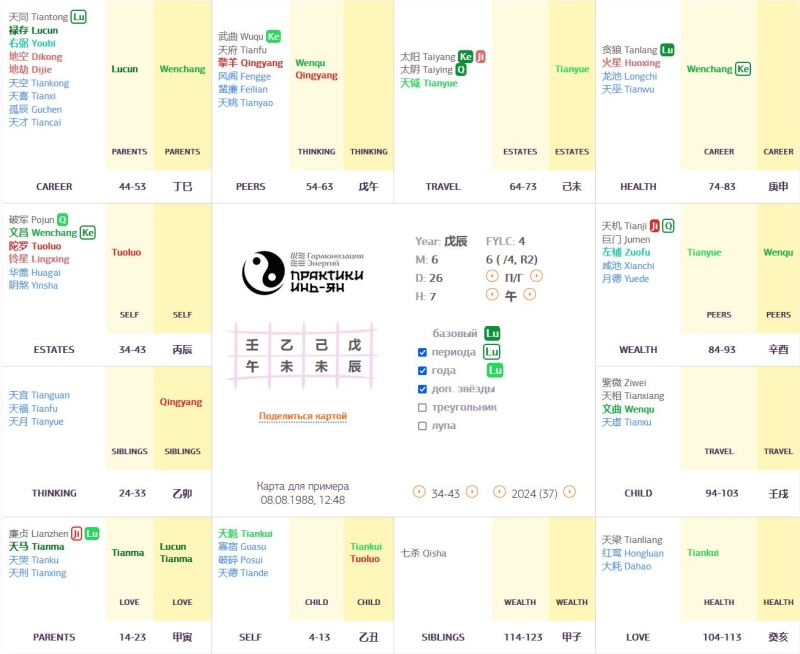
Task: Advance to next decade after 34-43
Action: (472, 492)
